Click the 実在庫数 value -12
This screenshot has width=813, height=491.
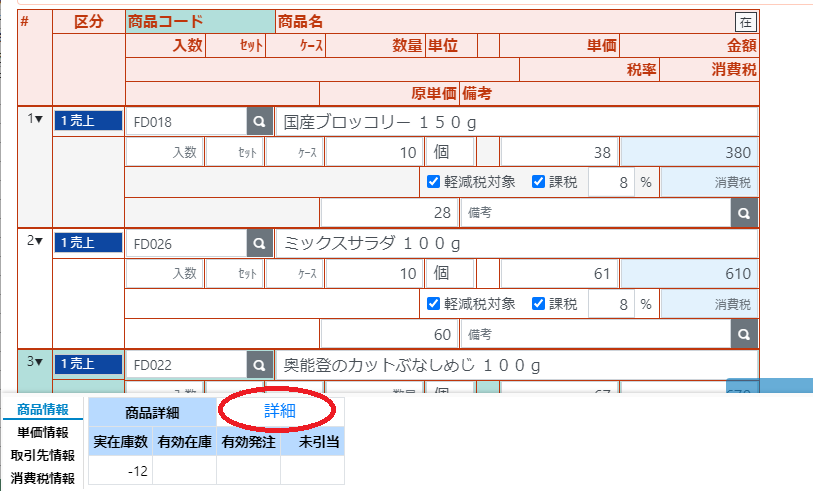point(120,470)
